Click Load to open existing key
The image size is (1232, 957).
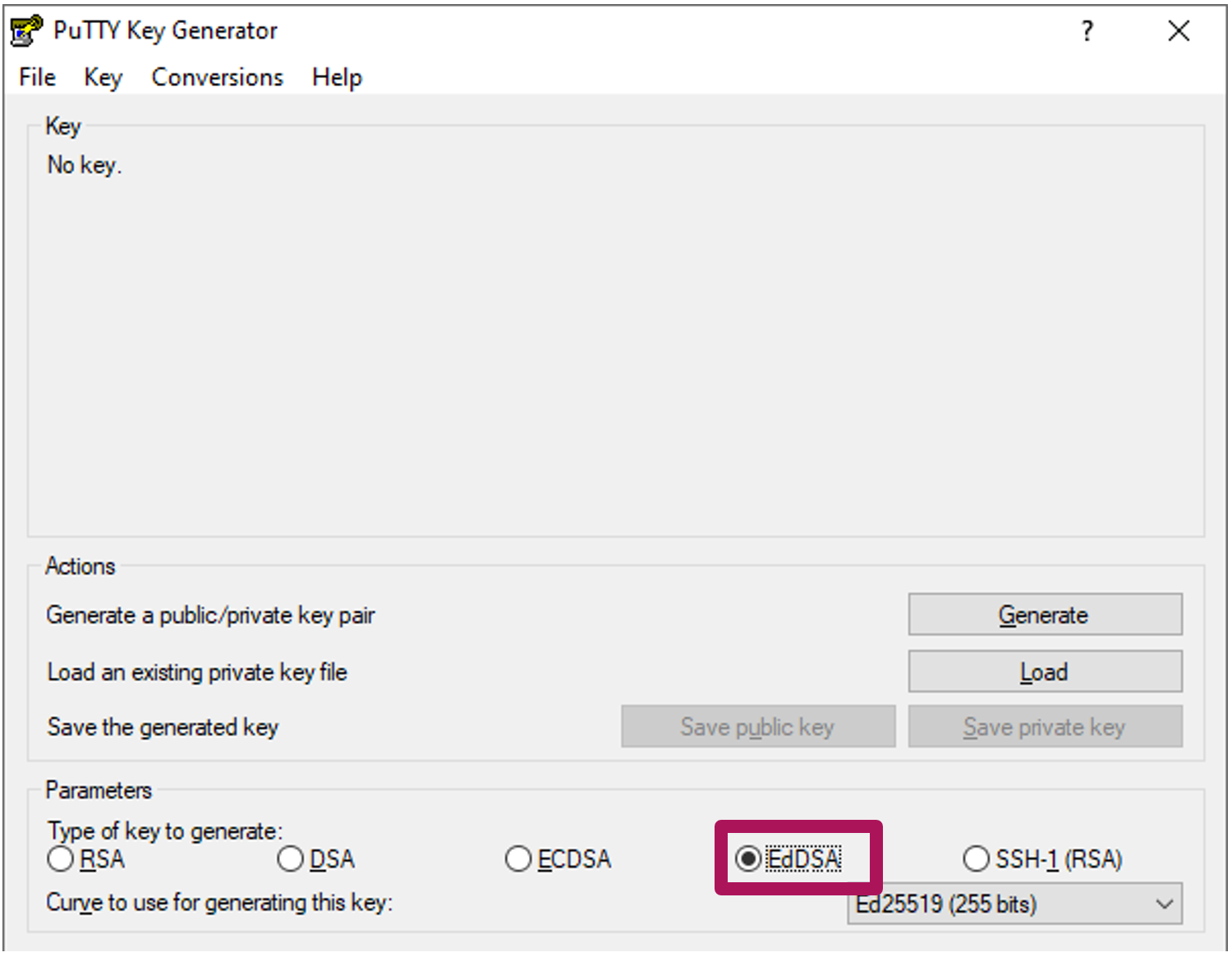click(x=1045, y=672)
